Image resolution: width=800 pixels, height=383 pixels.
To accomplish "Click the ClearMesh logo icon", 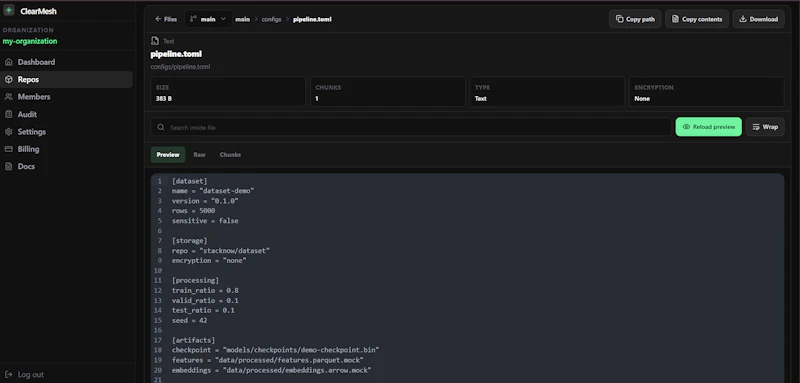I will (x=9, y=11).
